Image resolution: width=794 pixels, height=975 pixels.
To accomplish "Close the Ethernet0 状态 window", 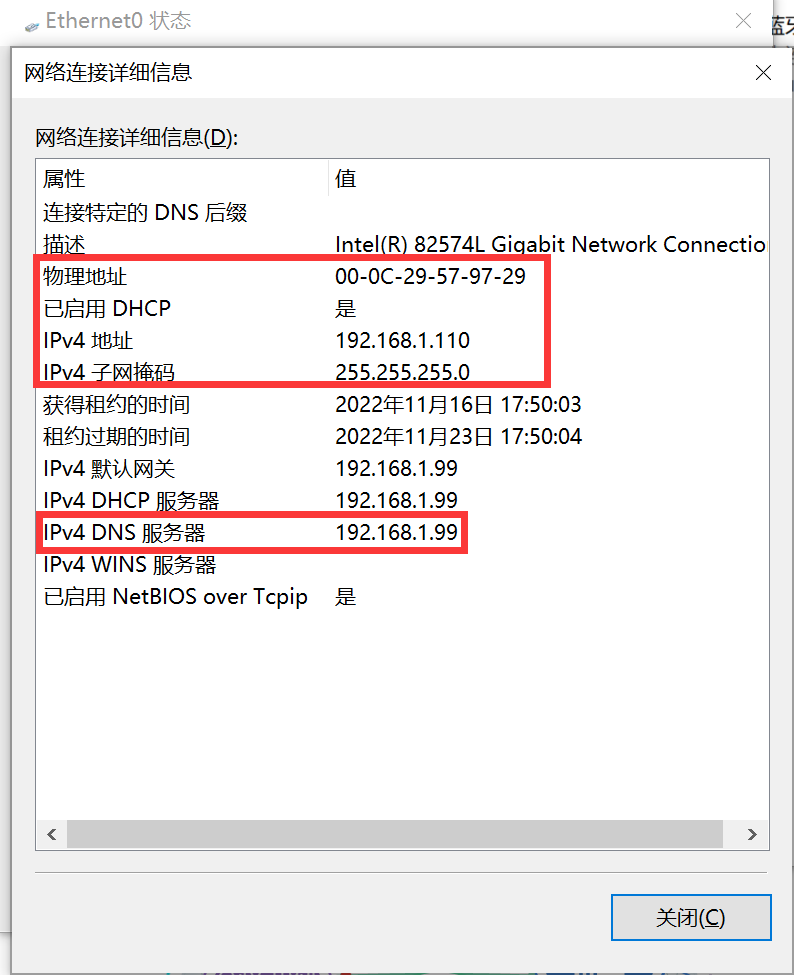I will (743, 20).
